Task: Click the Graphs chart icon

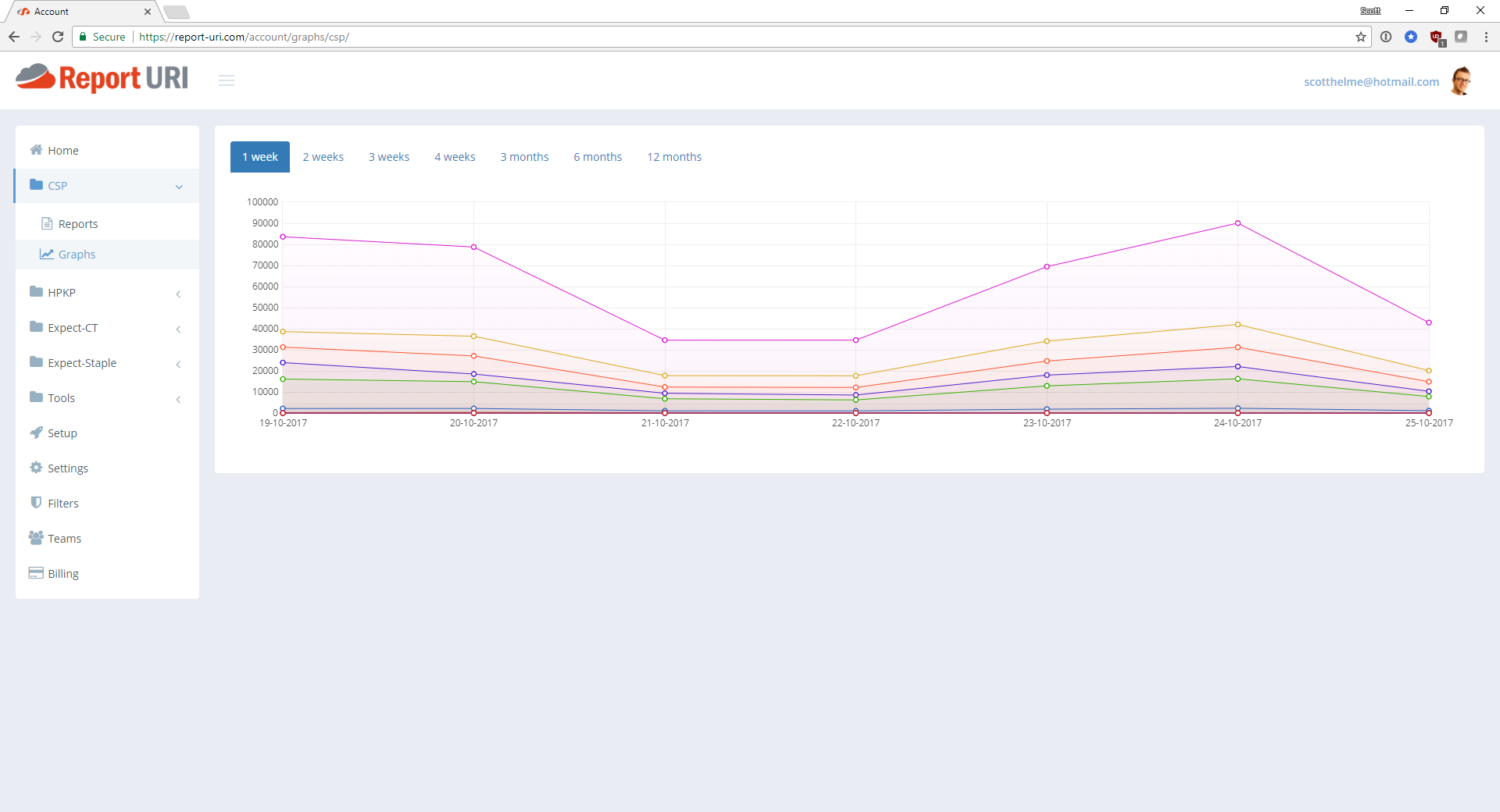Action: [x=45, y=254]
